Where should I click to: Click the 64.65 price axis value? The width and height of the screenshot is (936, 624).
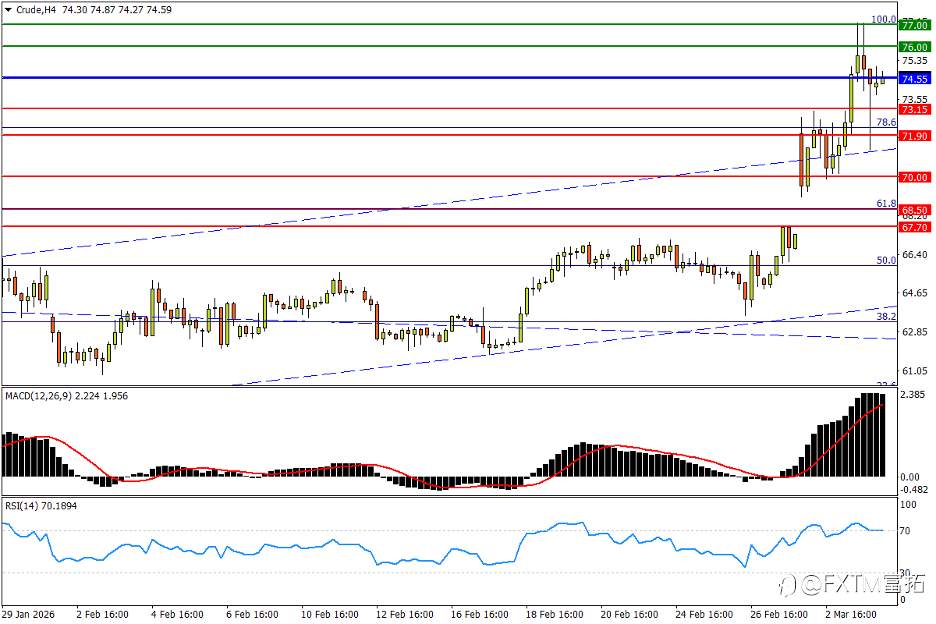pos(915,293)
